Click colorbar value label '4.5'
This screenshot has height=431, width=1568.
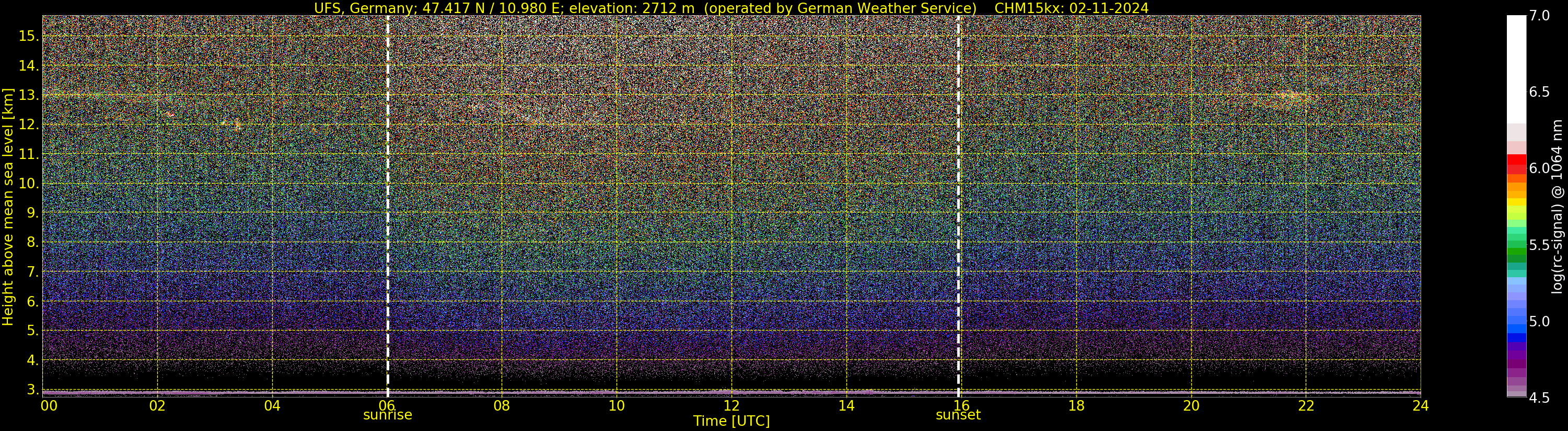point(1539,398)
